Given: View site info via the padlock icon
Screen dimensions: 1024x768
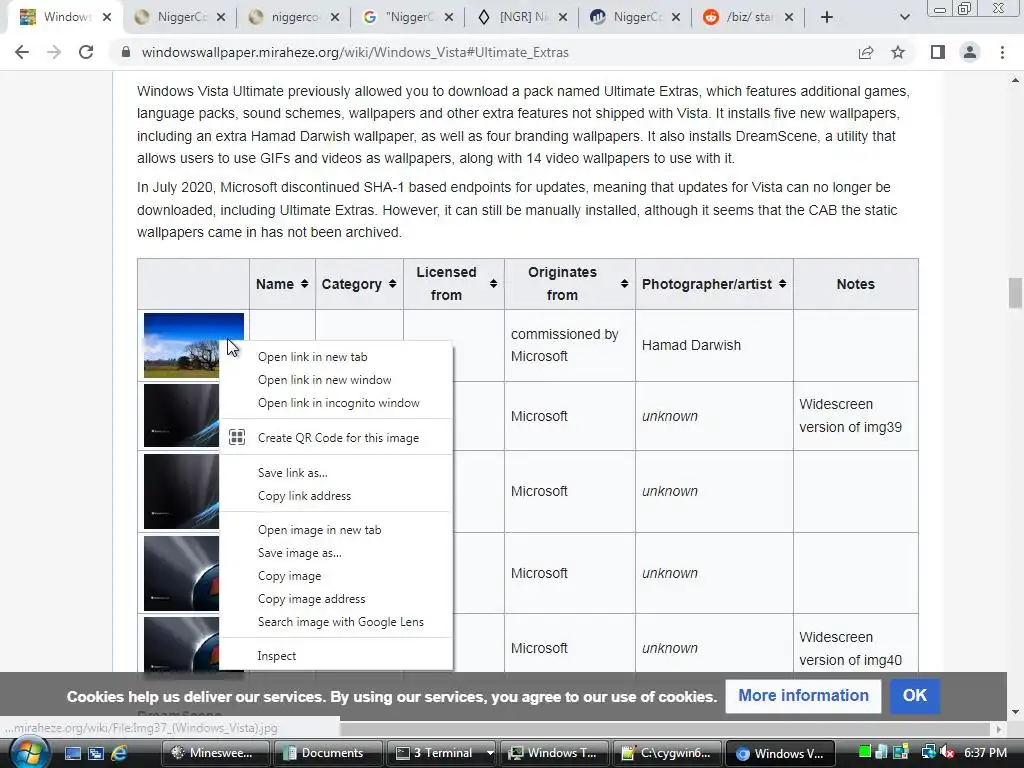Looking at the screenshot, I should 125,52.
